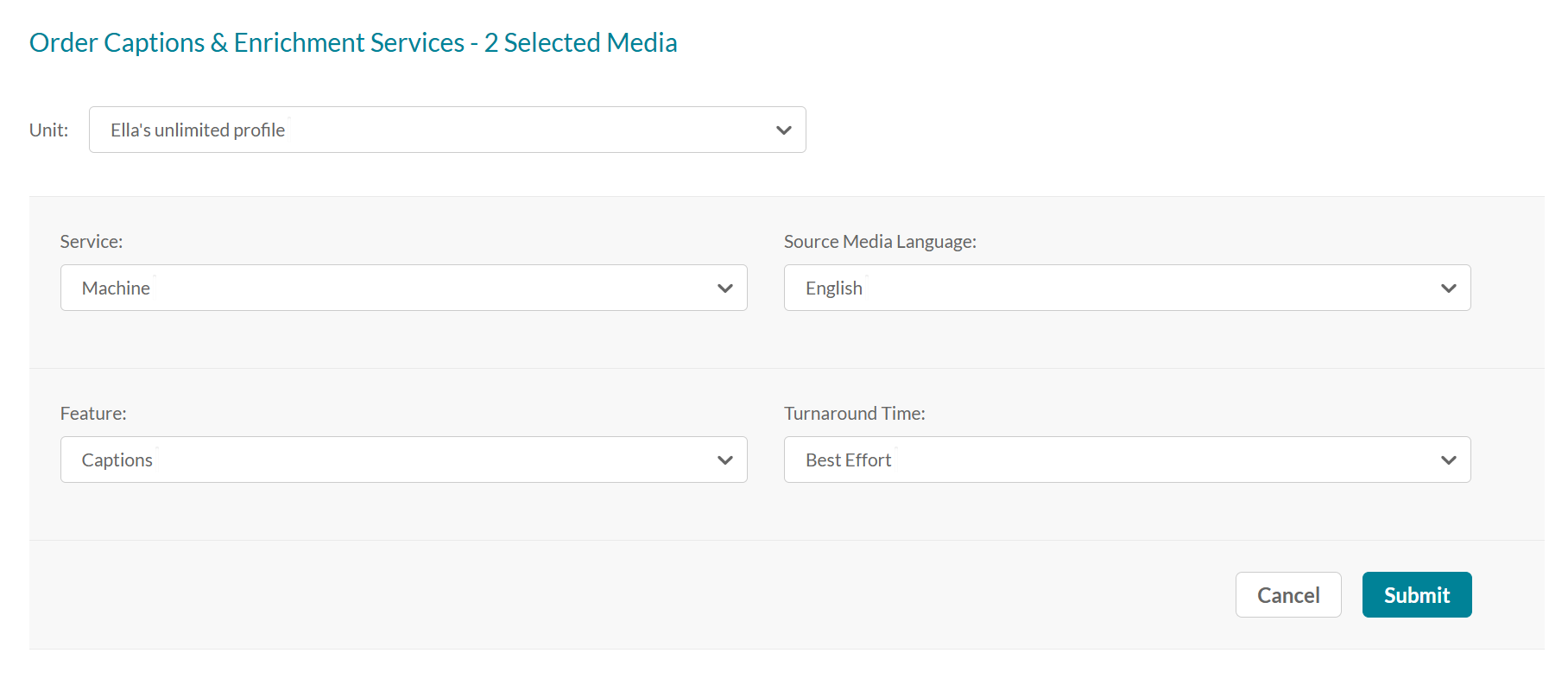Open the Turnaround Time dropdown
This screenshot has width=1568, height=691.
click(1127, 460)
